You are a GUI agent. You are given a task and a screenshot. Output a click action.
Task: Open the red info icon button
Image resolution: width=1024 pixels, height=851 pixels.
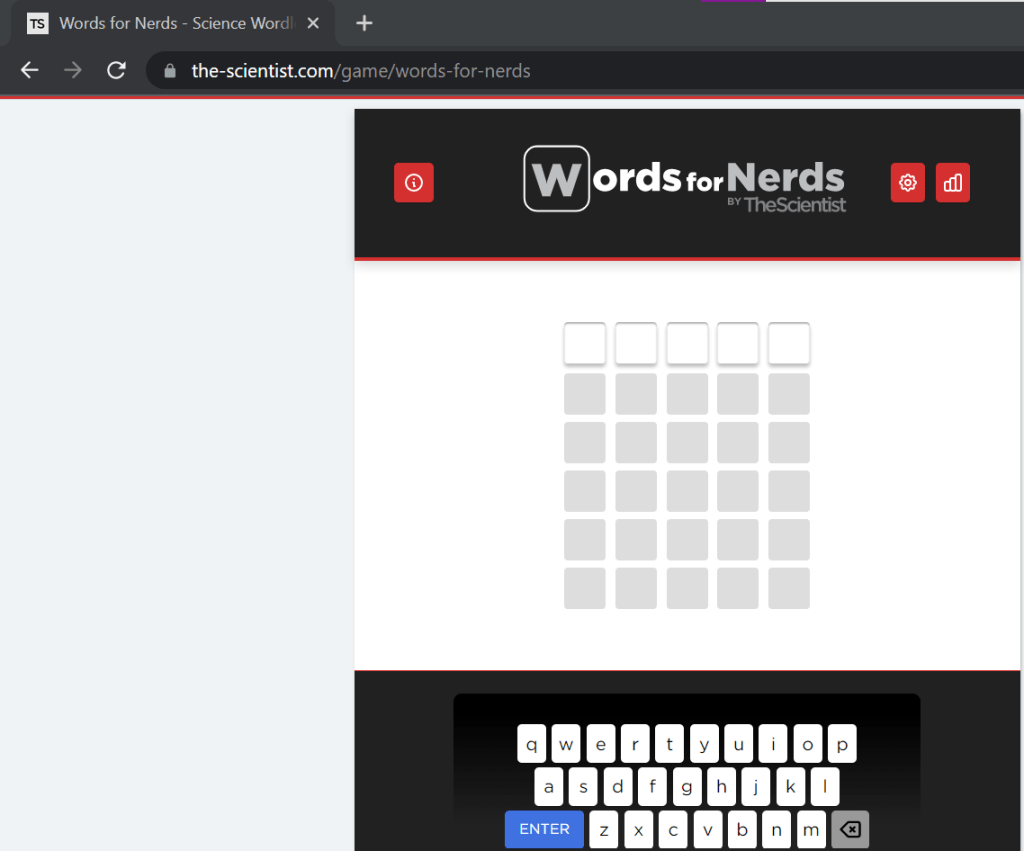[x=413, y=183]
